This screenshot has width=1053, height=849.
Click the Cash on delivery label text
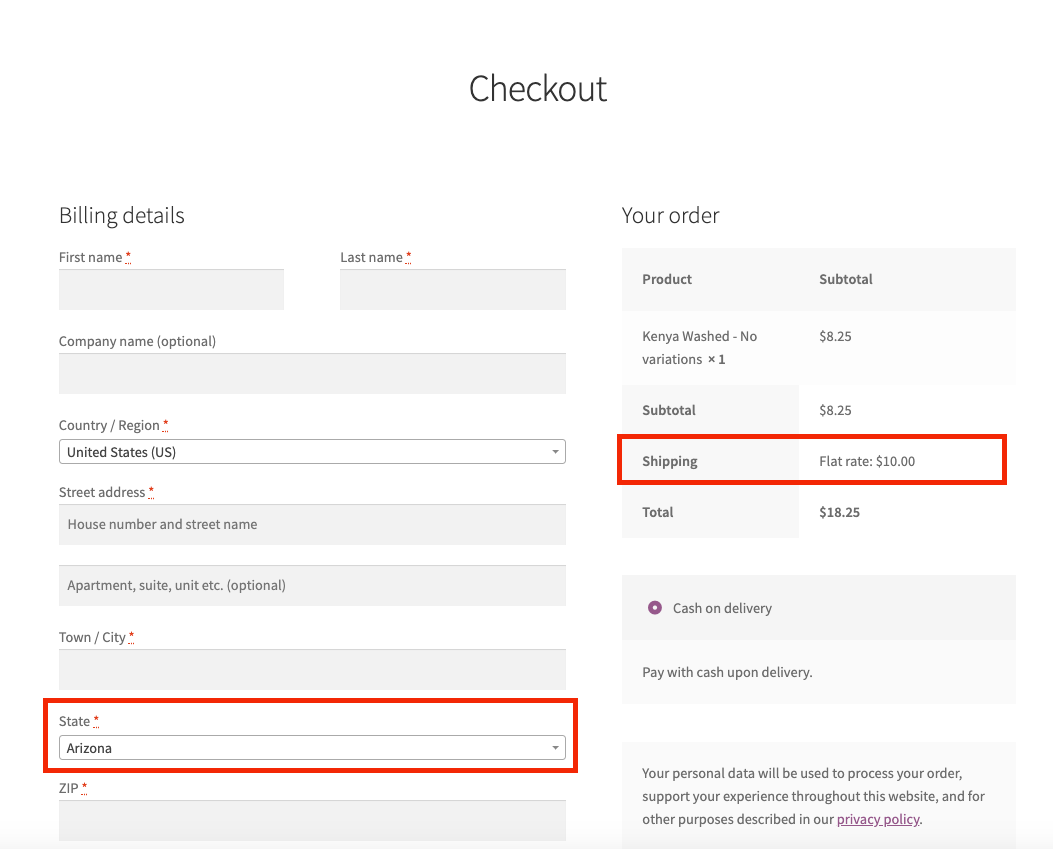pyautogui.click(x=722, y=608)
